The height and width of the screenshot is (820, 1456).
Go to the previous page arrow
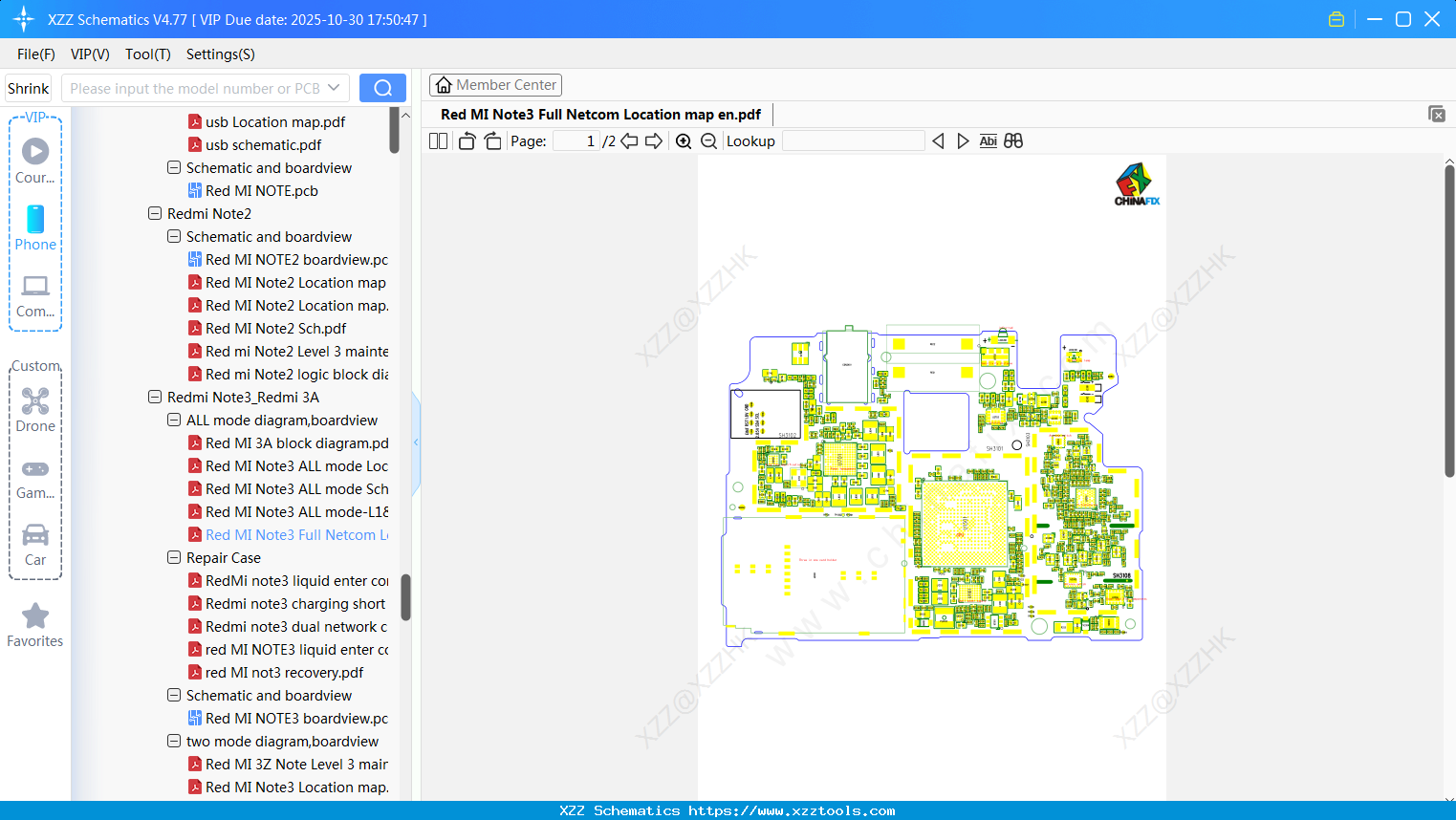tap(629, 141)
